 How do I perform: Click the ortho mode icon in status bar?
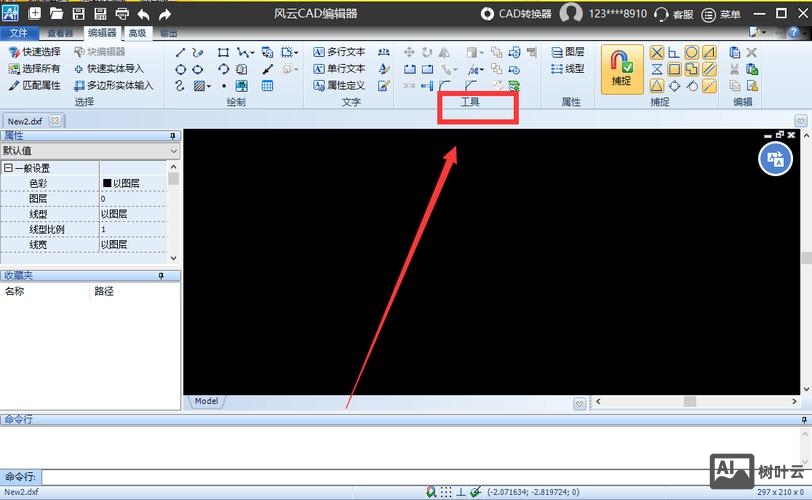tap(460, 492)
